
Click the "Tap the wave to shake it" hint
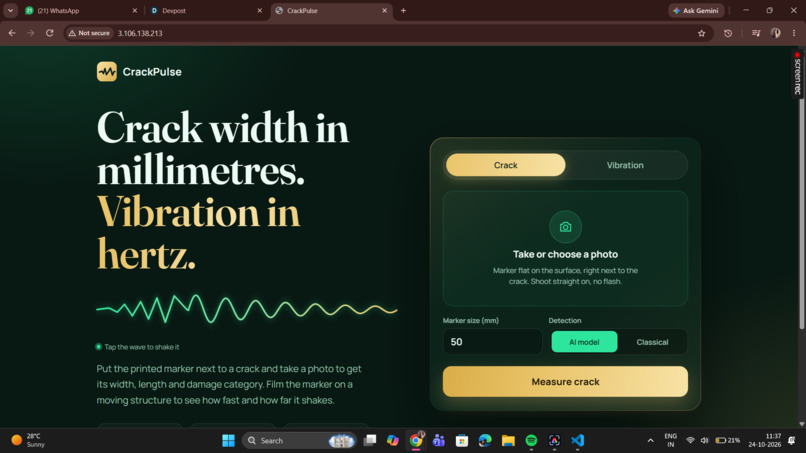pyautogui.click(x=142, y=347)
